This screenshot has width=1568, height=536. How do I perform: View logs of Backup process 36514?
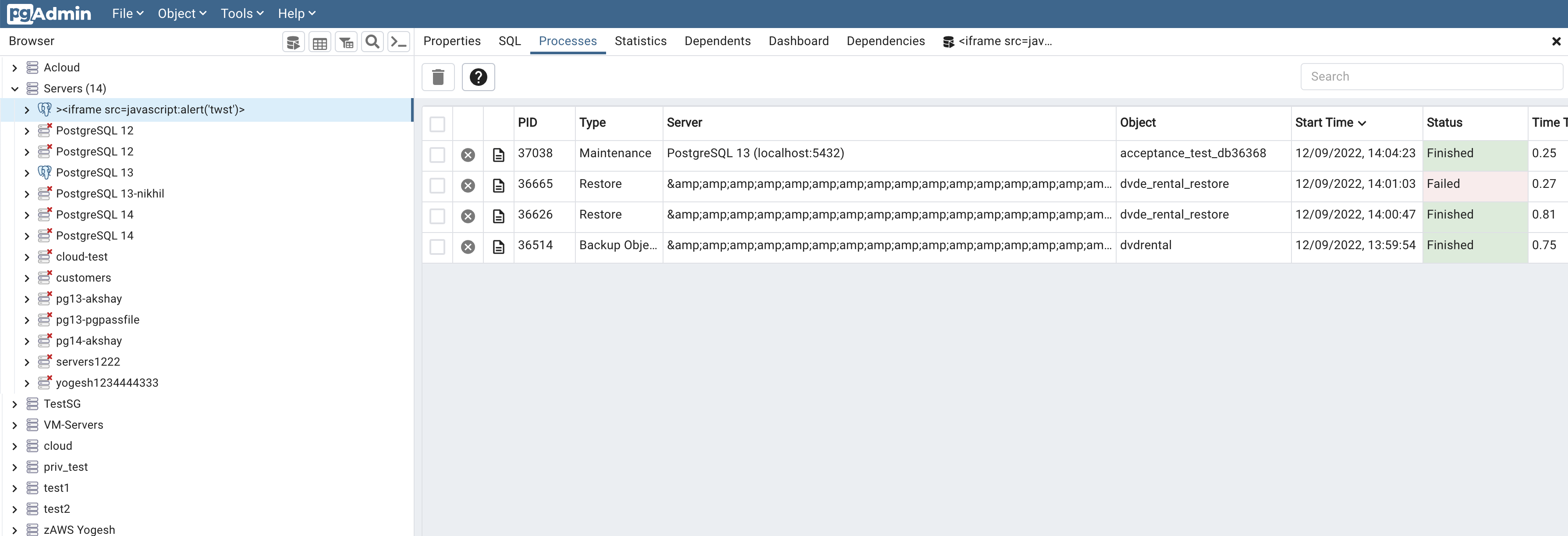(x=499, y=247)
